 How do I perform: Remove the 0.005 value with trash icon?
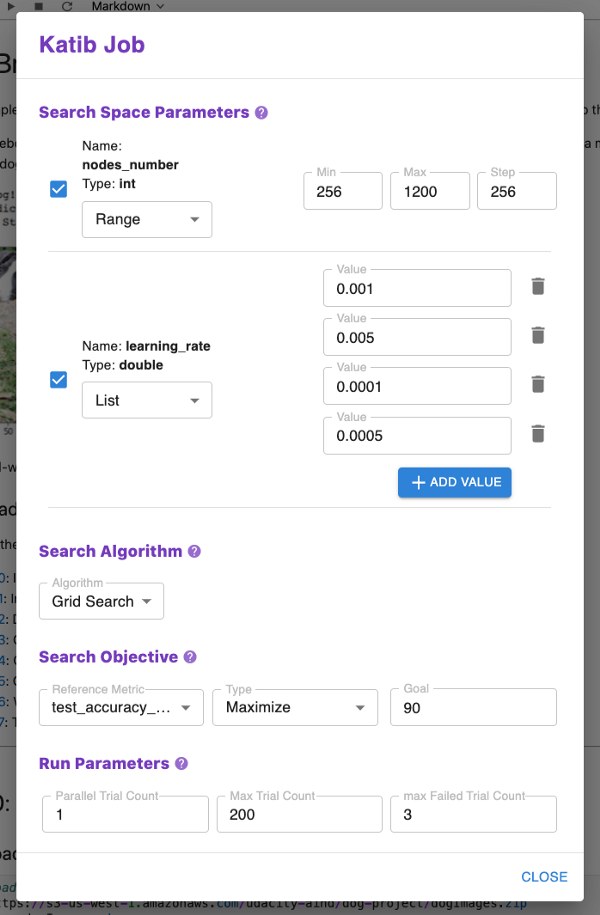click(538, 335)
